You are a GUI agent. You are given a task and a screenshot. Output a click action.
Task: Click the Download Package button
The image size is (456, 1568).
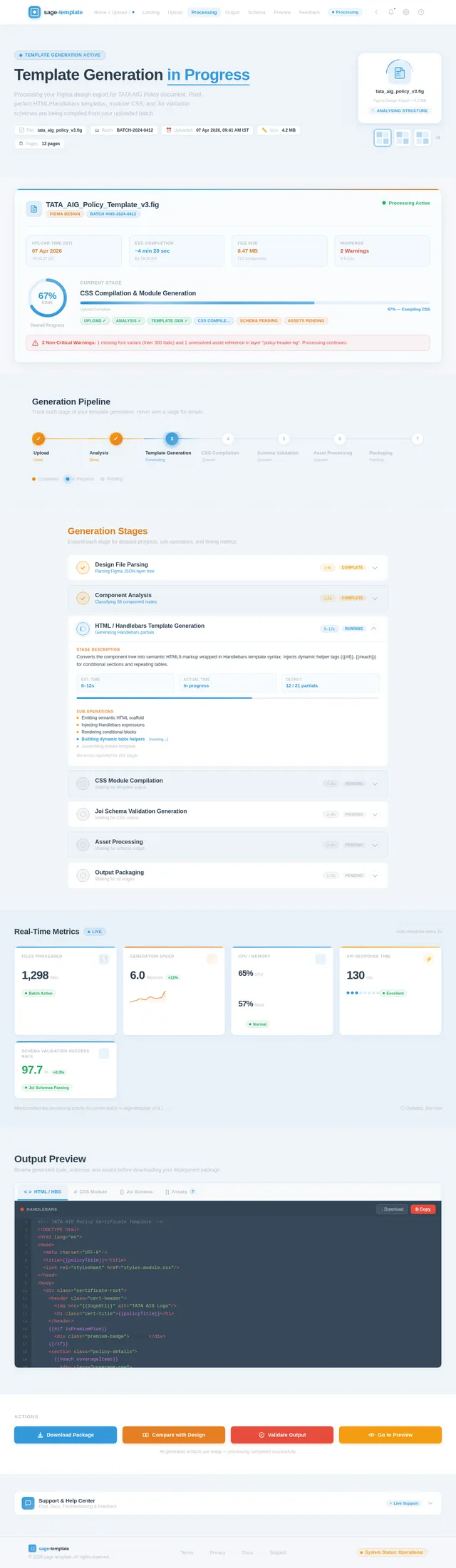click(x=66, y=1435)
